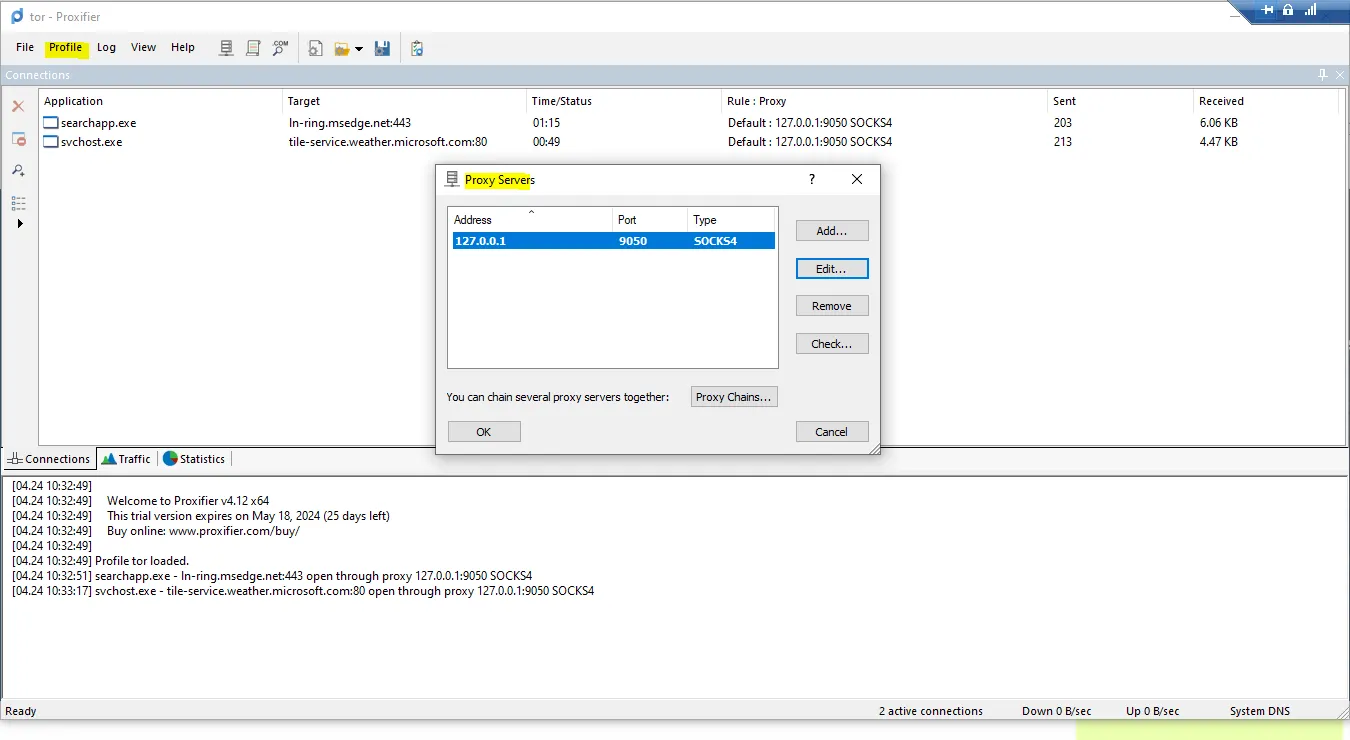Close connection with the red X sidebar icon
Viewport: 1350px width, 740px height.
point(17,106)
